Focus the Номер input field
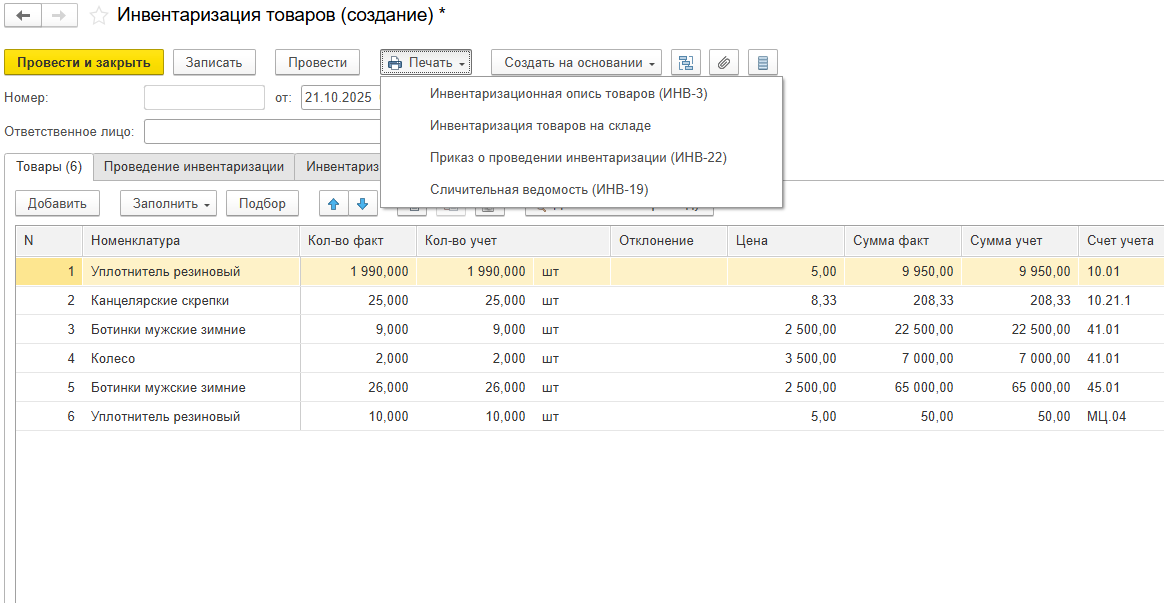Screen dimensions: 1164x603 click(204, 97)
